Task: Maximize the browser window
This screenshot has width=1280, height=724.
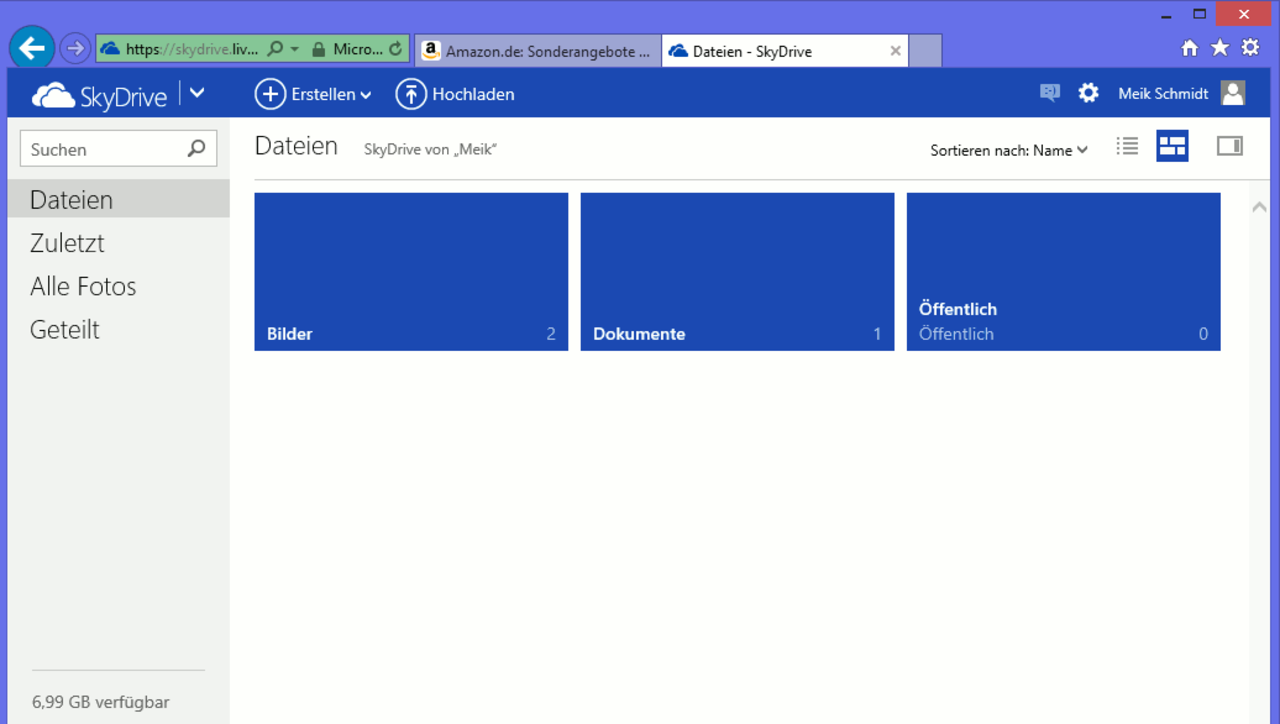Action: (x=1200, y=14)
